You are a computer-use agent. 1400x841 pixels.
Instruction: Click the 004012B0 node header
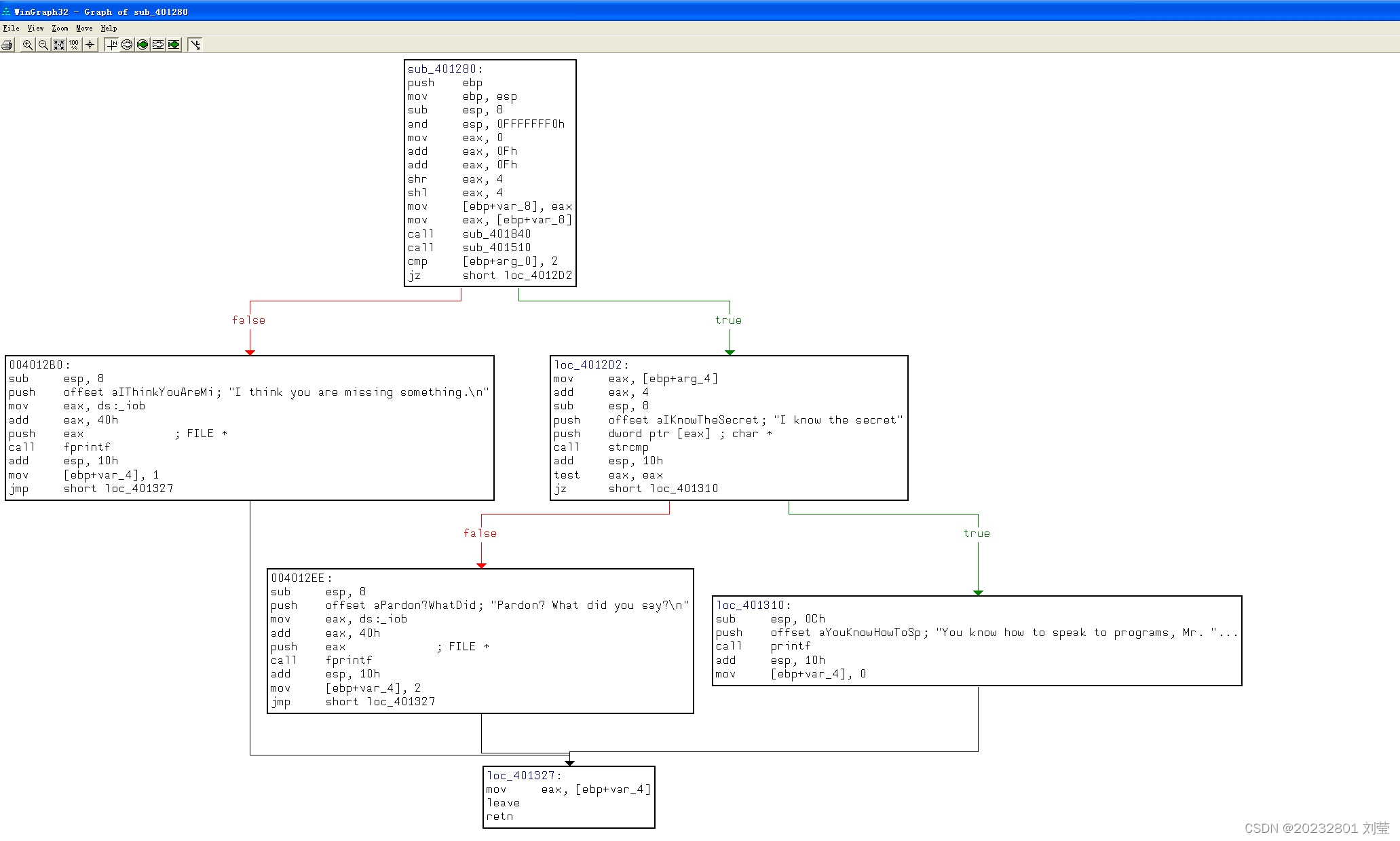[x=39, y=365]
